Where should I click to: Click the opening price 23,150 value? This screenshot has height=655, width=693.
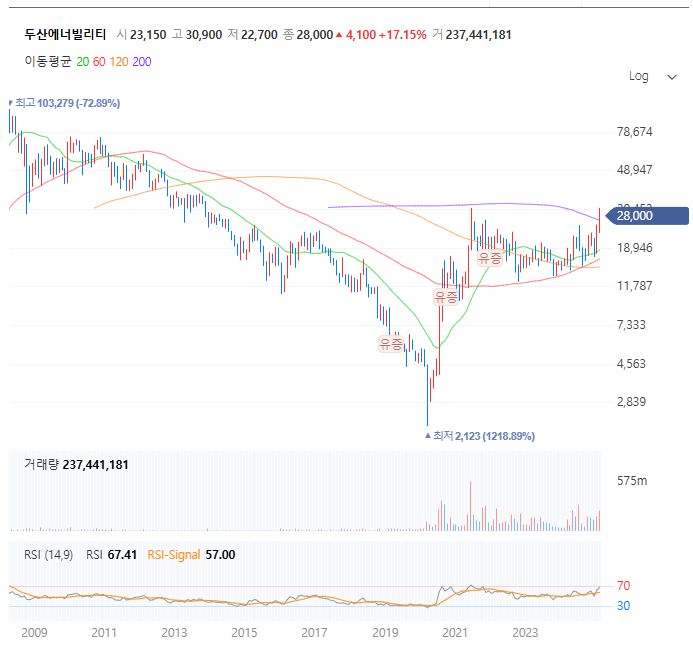pyautogui.click(x=148, y=35)
